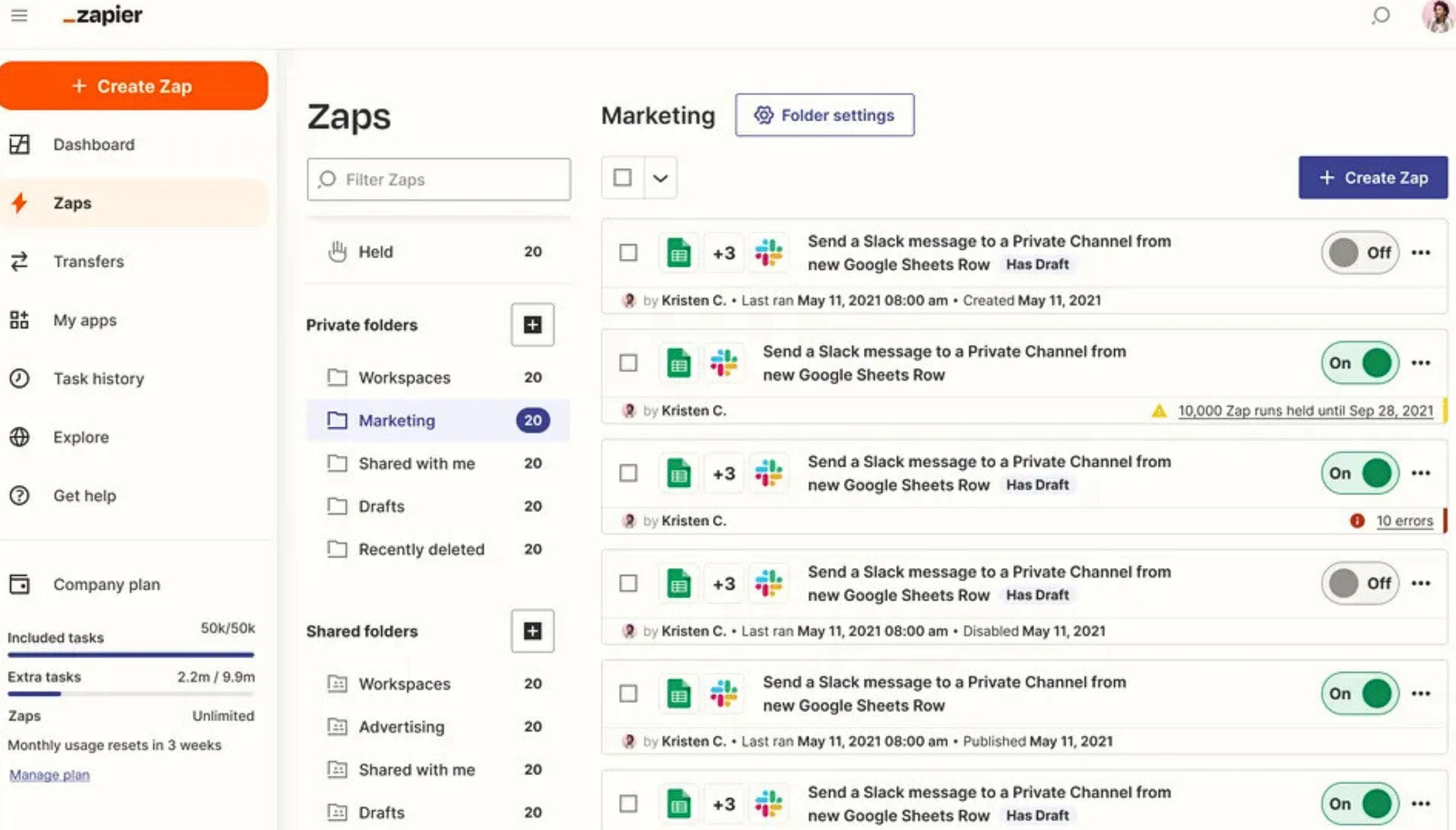Check the select-all checkbox above the Zap list

coord(622,177)
